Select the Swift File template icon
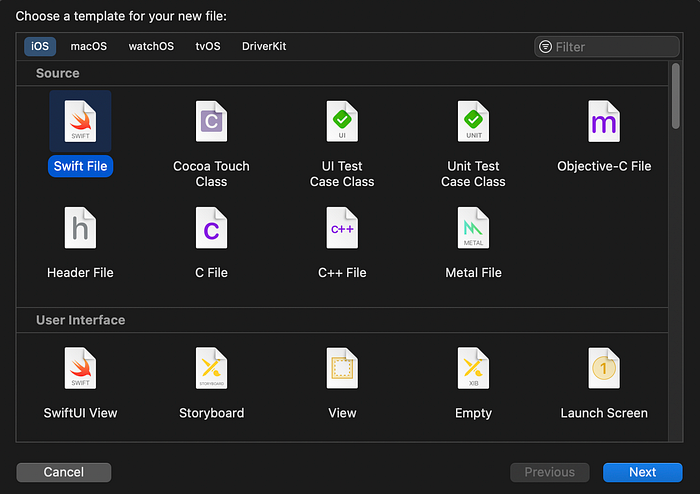Viewport: 700px width, 494px height. click(80, 121)
